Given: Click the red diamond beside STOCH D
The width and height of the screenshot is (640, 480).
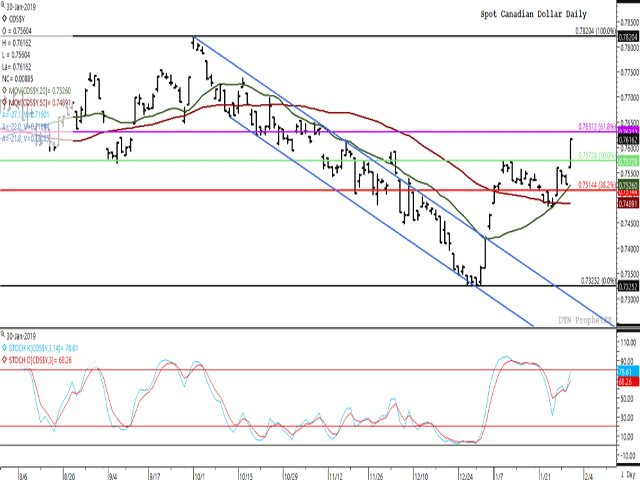Looking at the screenshot, I should pos(4,360).
